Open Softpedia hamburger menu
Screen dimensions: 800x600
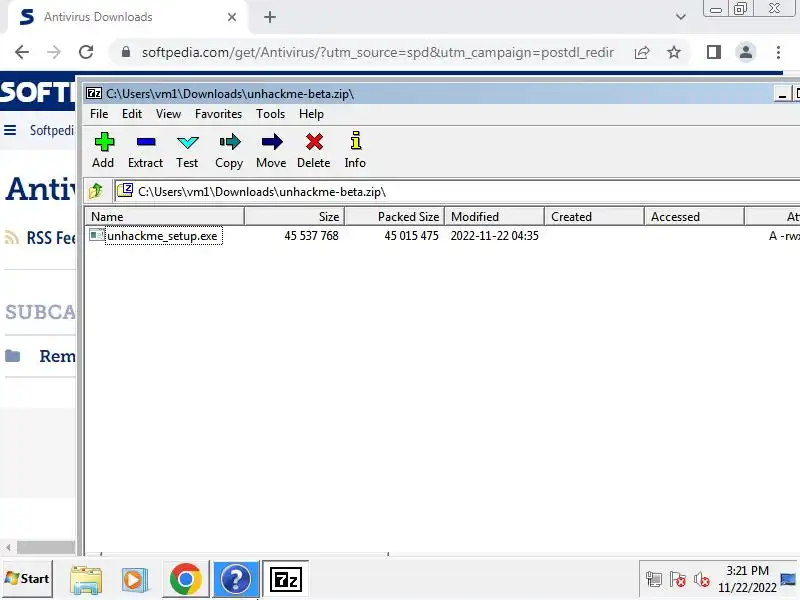pos(10,130)
